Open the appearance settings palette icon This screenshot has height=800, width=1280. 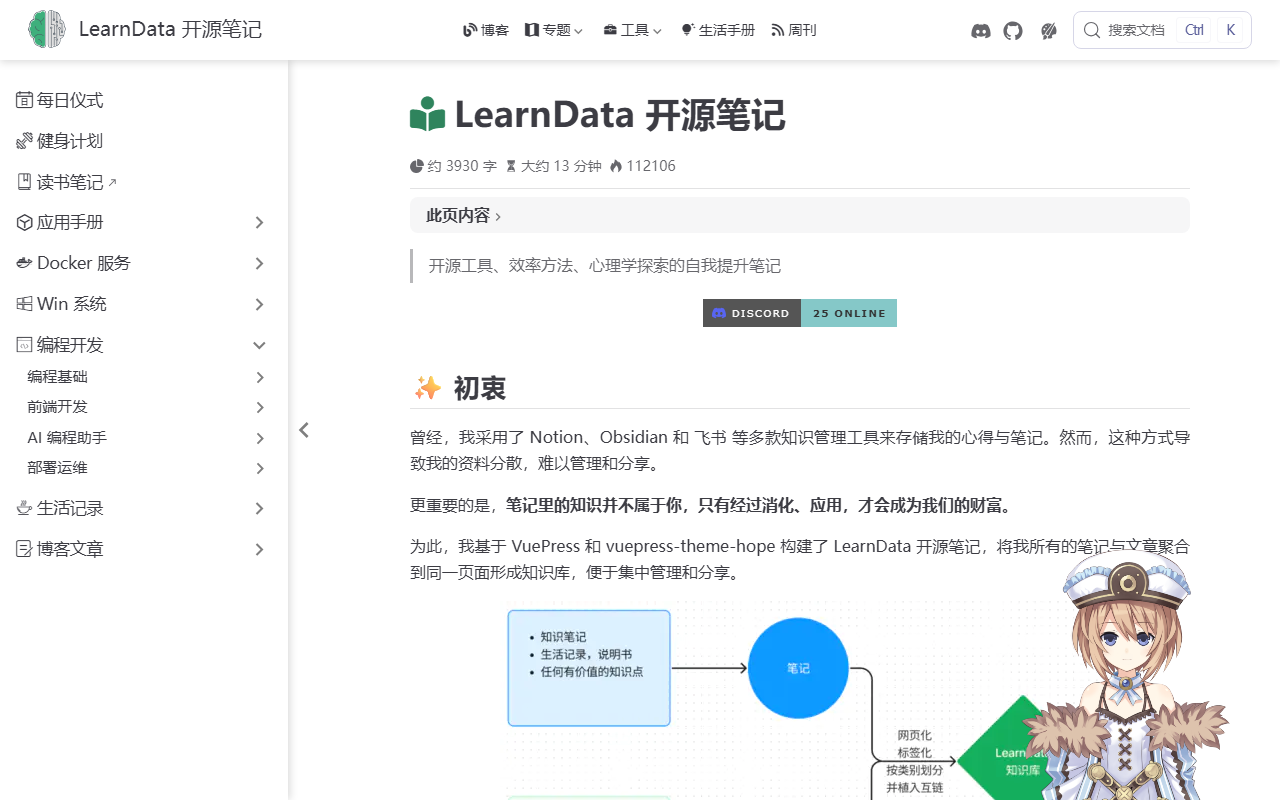click(1049, 31)
